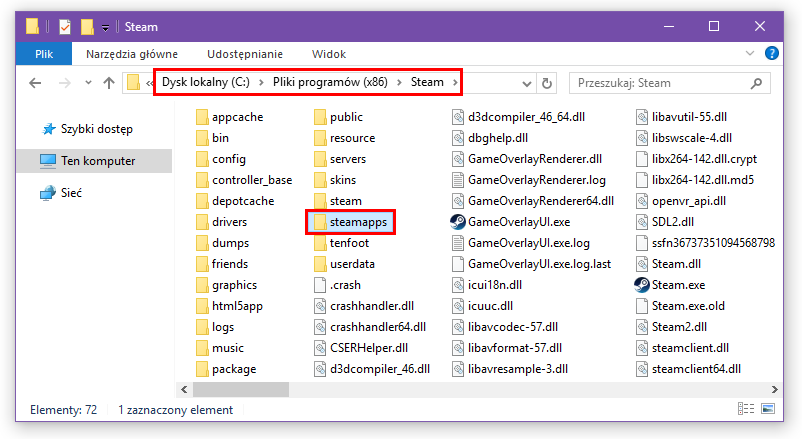
Task: Expand the ribbon with the chevron
Action: tap(752, 54)
